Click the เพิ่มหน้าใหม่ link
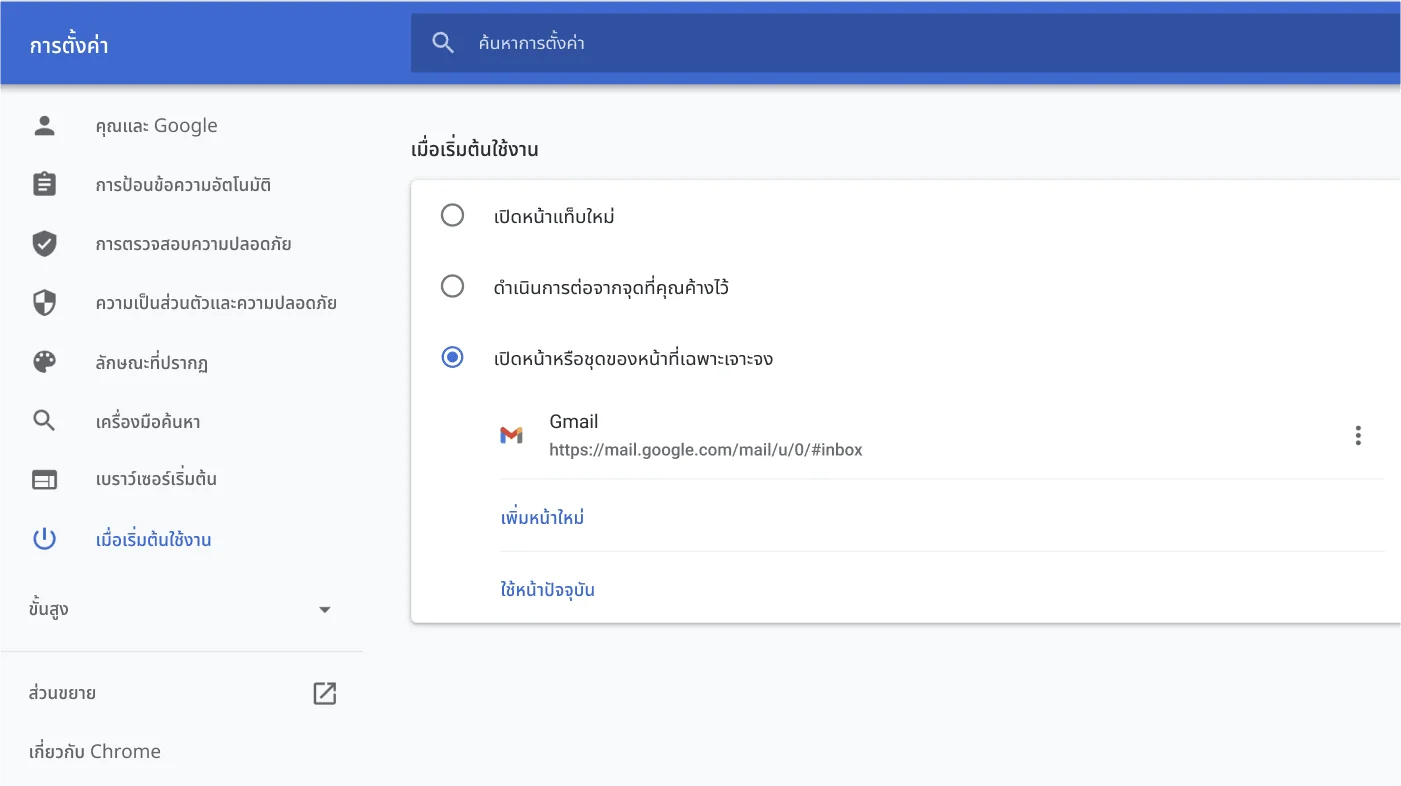The image size is (1401, 786). (x=543, y=516)
